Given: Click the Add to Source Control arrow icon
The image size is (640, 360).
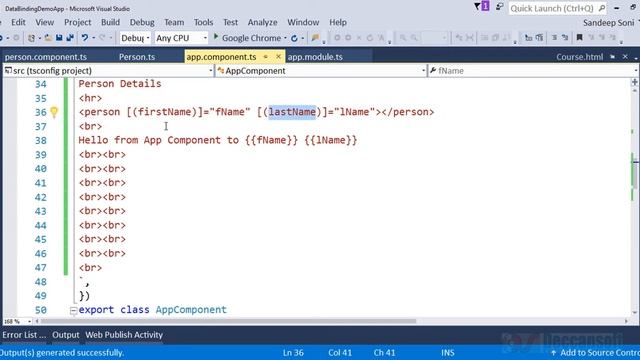Looking at the screenshot, I should pyautogui.click(x=553, y=353).
